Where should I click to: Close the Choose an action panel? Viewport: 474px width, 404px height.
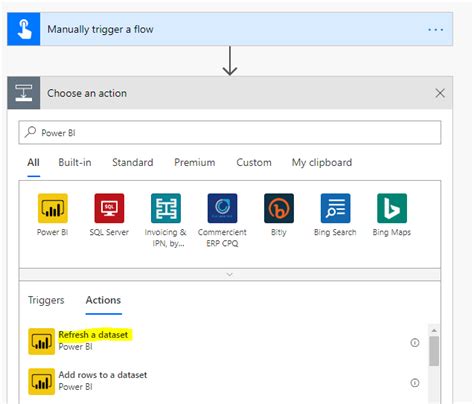point(440,93)
